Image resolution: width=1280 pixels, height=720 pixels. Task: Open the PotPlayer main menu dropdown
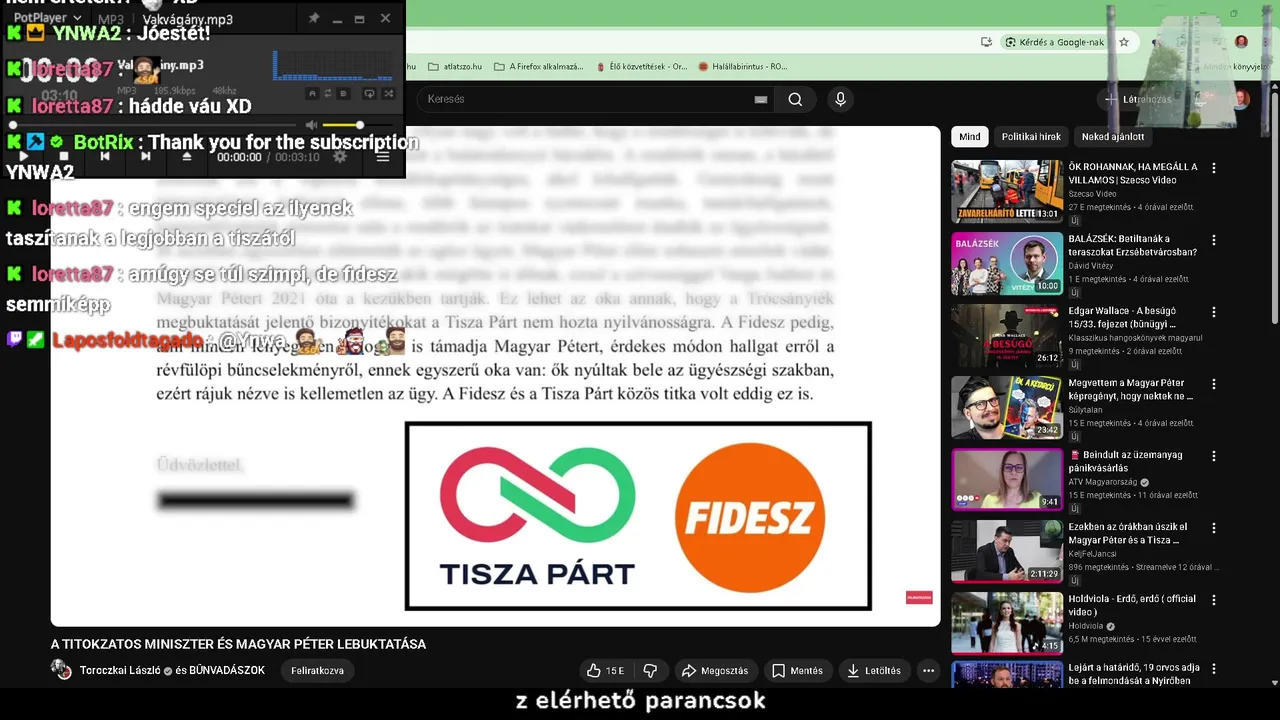[x=49, y=18]
